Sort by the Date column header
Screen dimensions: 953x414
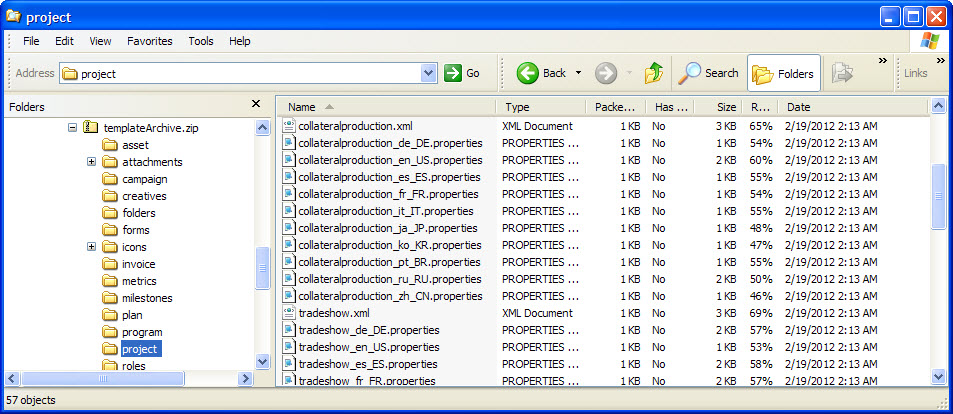[853, 107]
